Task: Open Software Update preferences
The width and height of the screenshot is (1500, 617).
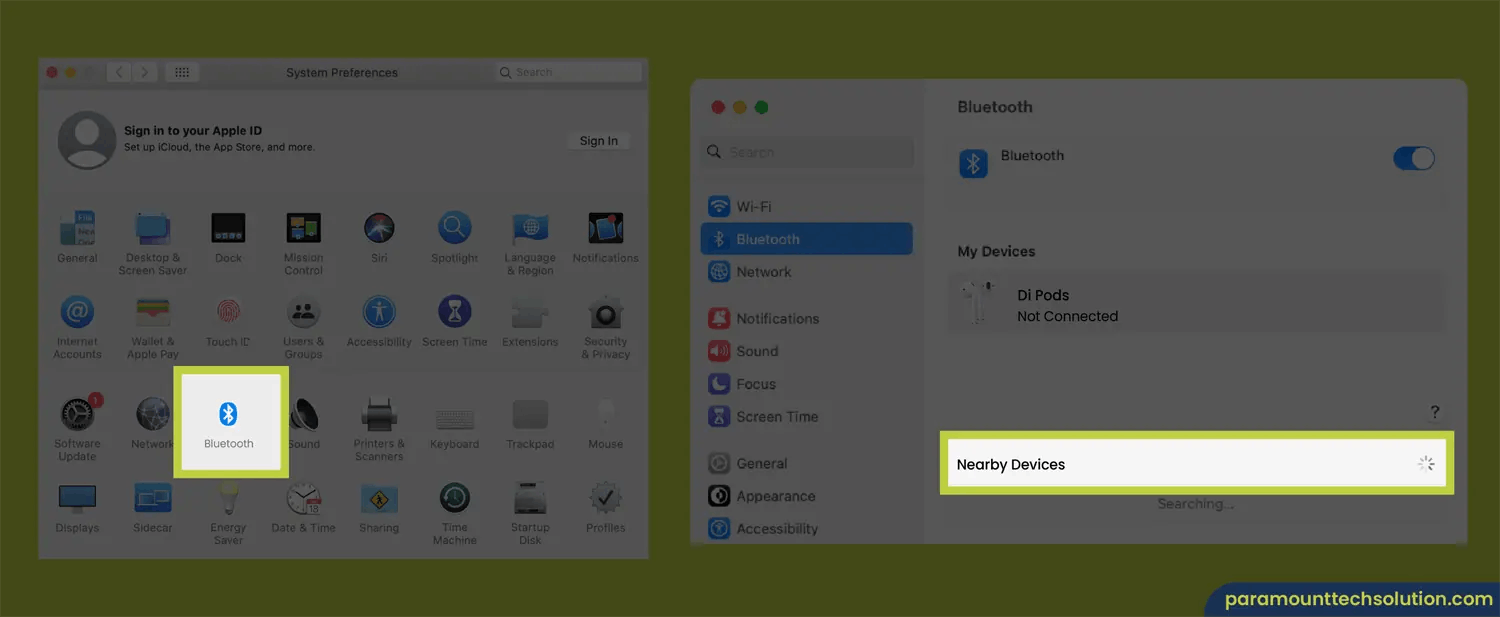Action: tap(77, 428)
